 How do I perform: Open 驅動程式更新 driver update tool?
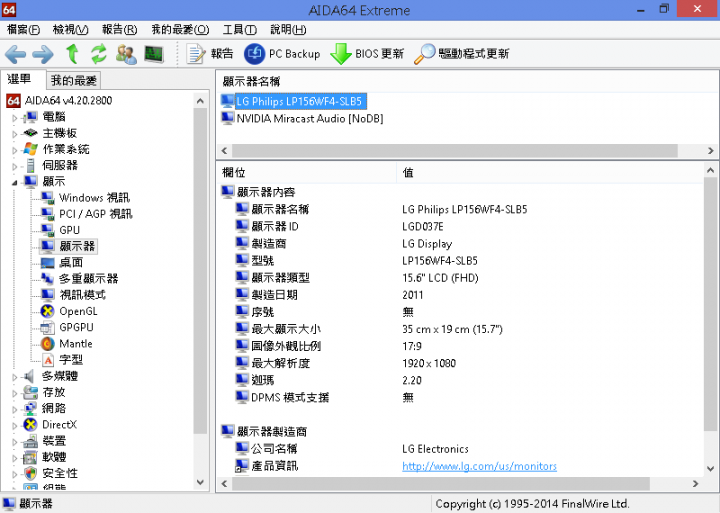[x=461, y=54]
